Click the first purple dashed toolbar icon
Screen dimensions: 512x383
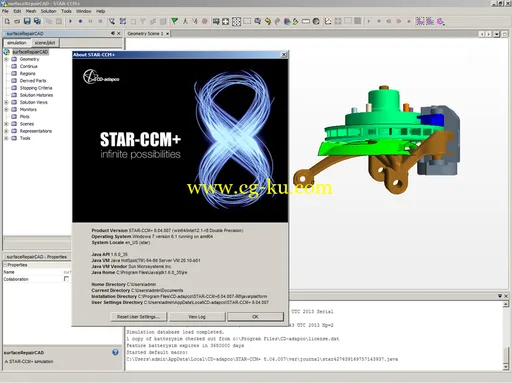click(x=420, y=21)
